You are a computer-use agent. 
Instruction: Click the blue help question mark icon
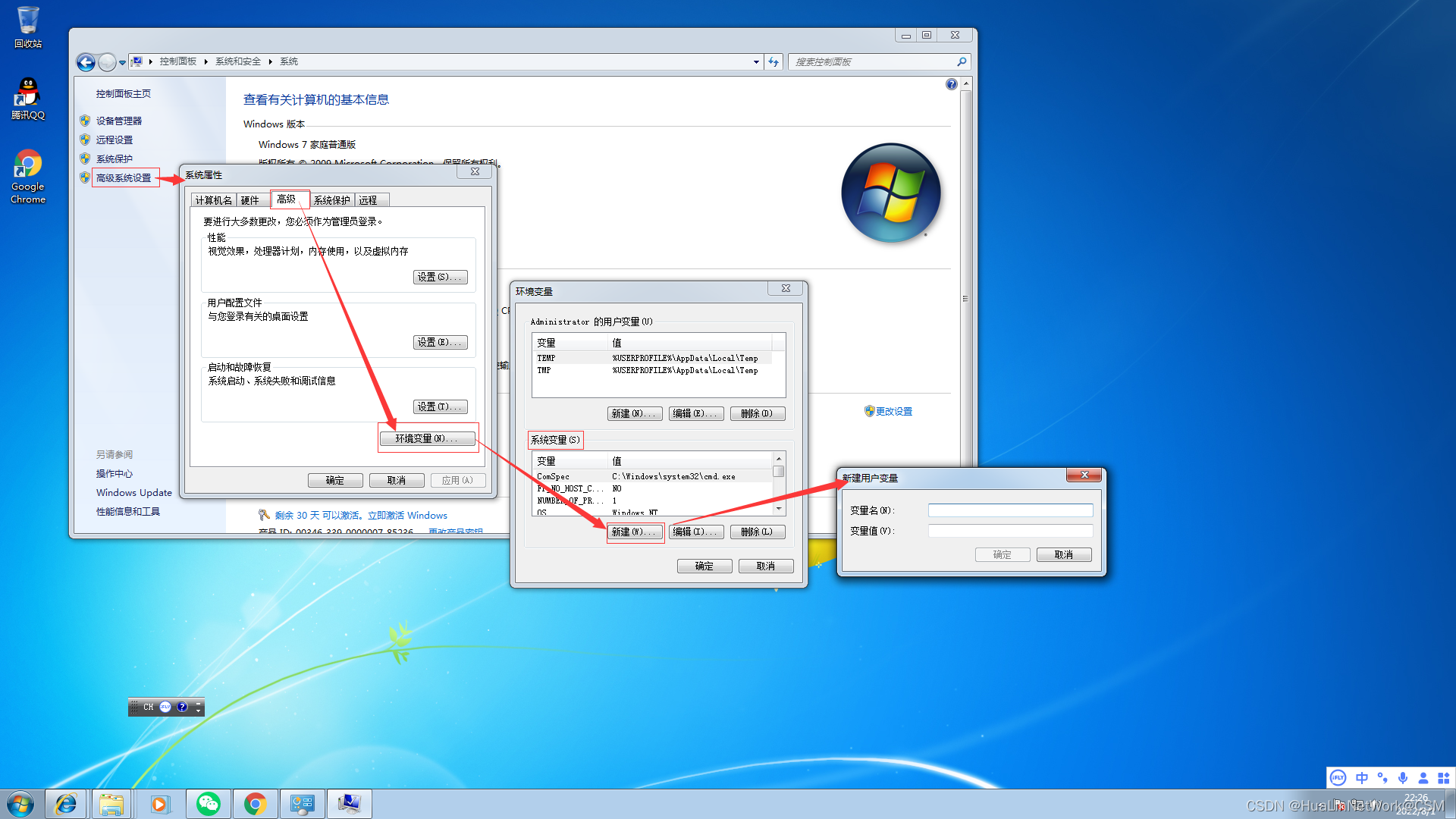(x=951, y=84)
